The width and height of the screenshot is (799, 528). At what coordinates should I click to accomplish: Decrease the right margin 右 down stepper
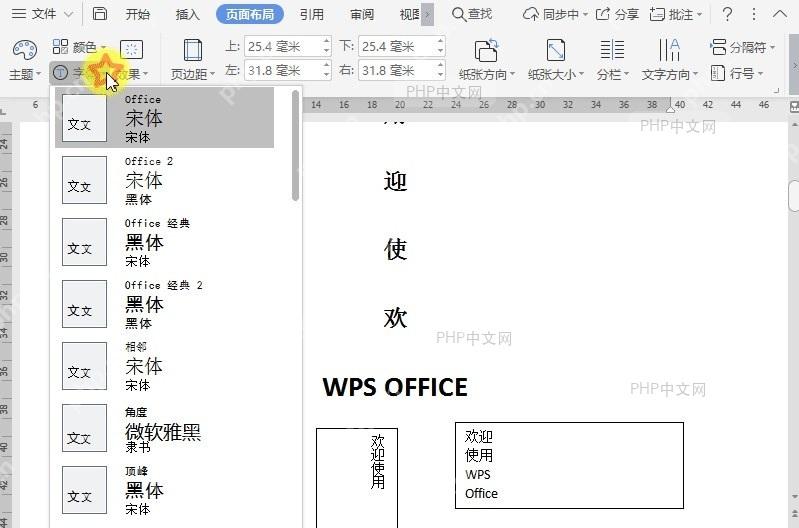[440, 75]
